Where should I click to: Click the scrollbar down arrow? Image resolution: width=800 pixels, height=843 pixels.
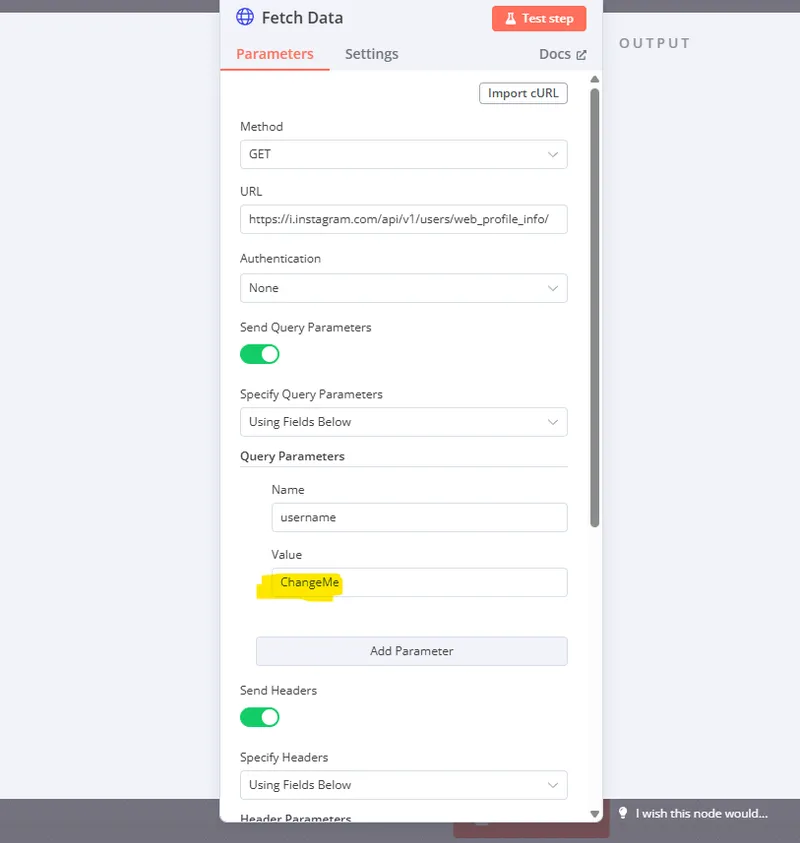595,813
